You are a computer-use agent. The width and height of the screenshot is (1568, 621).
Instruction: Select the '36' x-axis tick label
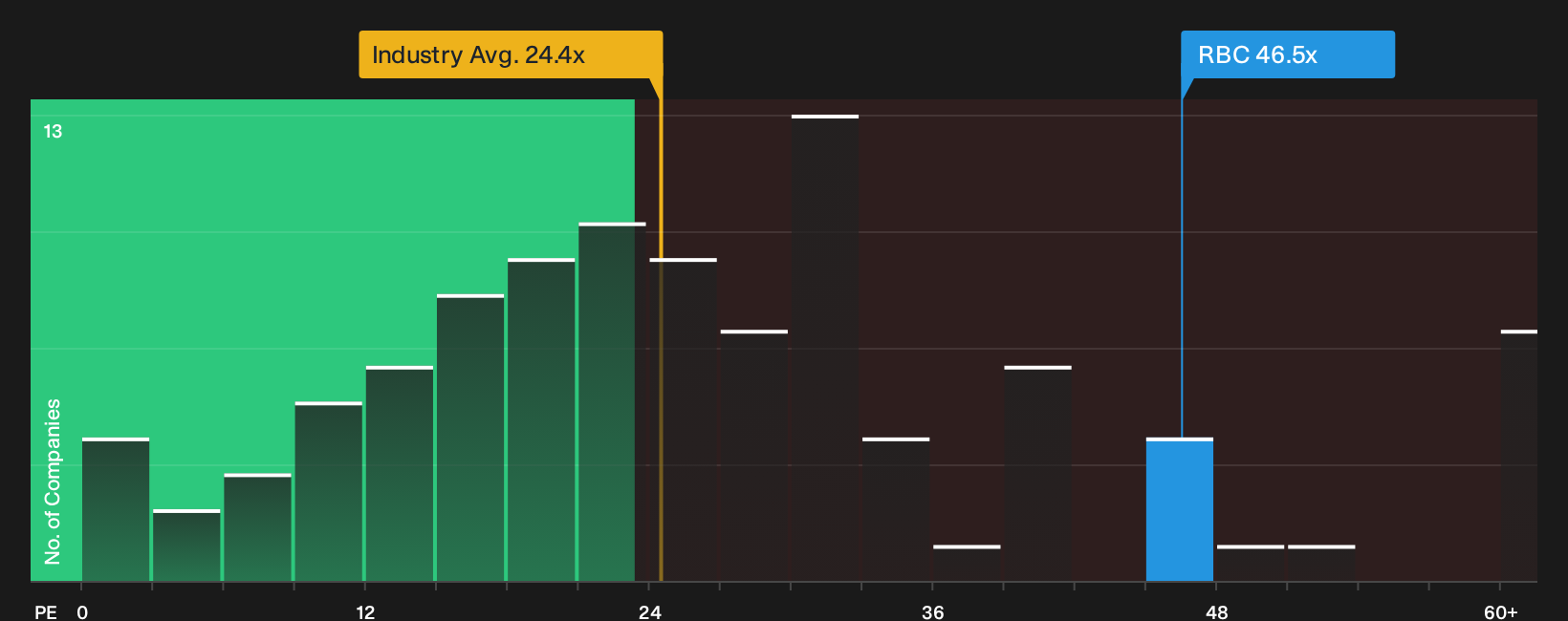933,612
